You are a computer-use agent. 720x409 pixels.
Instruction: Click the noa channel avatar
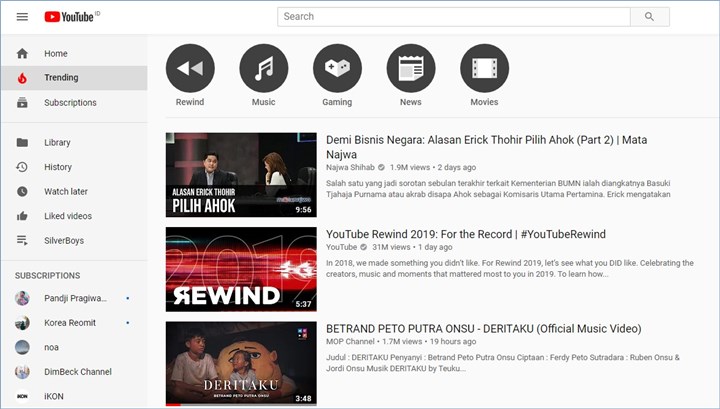coord(22,347)
